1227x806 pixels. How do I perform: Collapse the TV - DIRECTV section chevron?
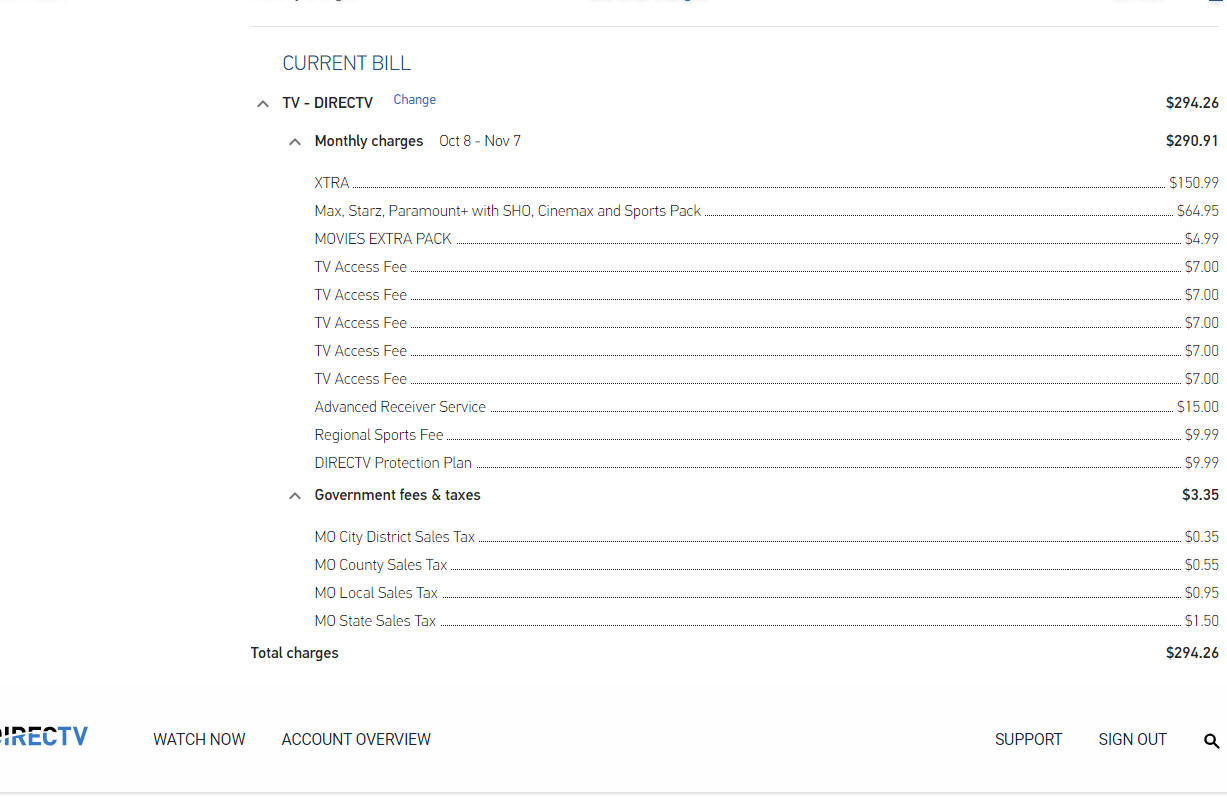(263, 104)
